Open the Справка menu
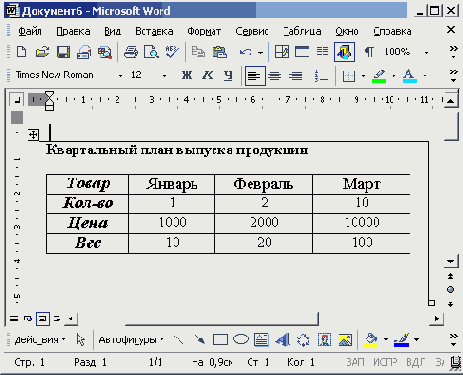The height and width of the screenshot is (375, 463). (x=392, y=31)
